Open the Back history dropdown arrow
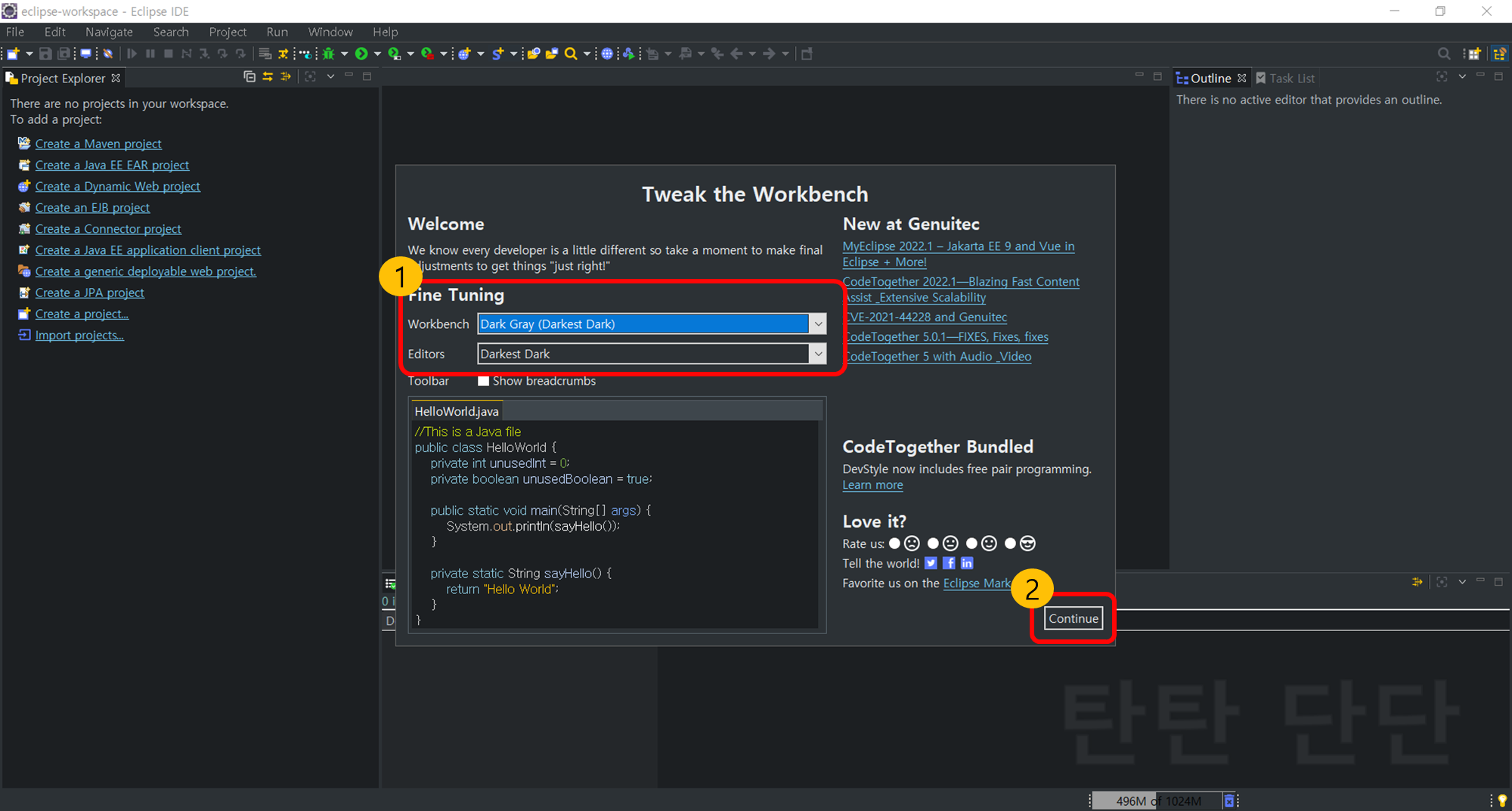Screen dimensions: 1512x811 752,54
